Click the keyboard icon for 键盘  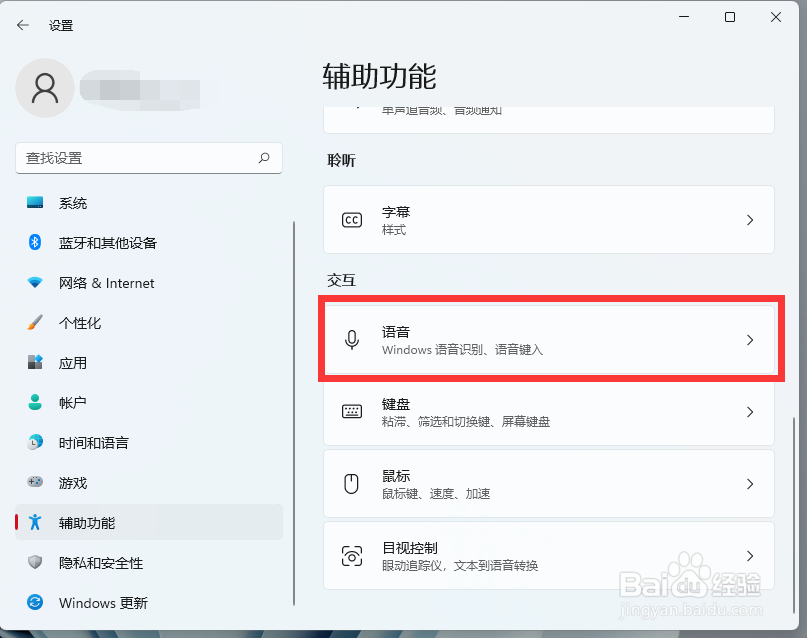352,412
